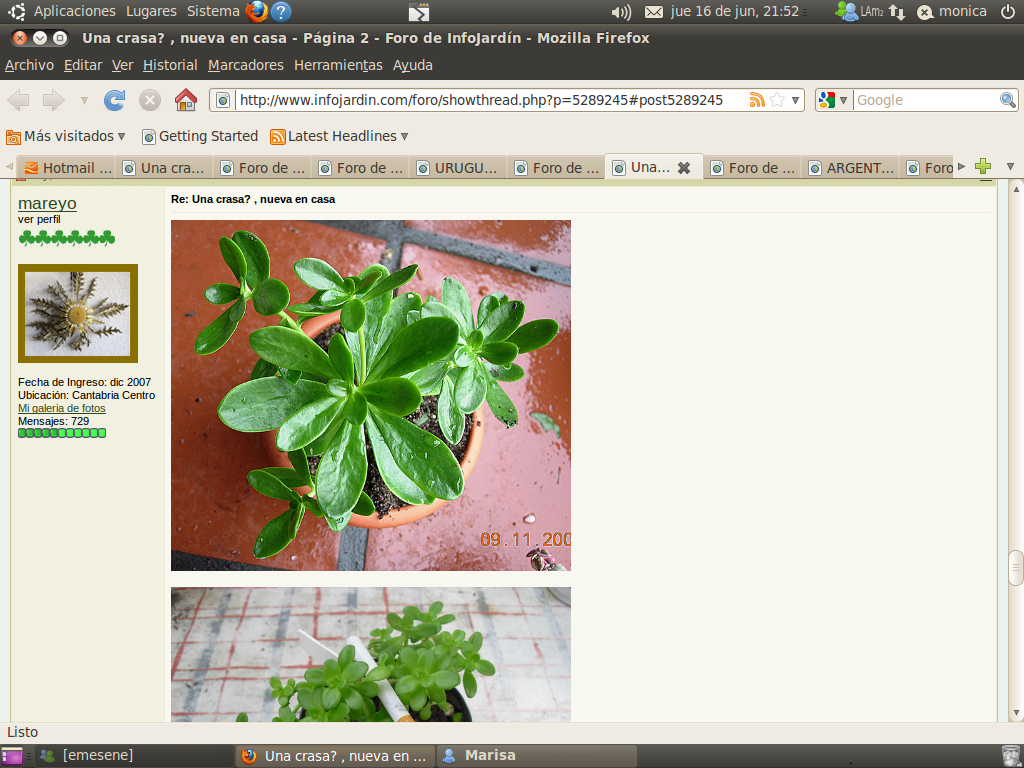
Task: Open the Marcadores menu
Action: point(246,65)
